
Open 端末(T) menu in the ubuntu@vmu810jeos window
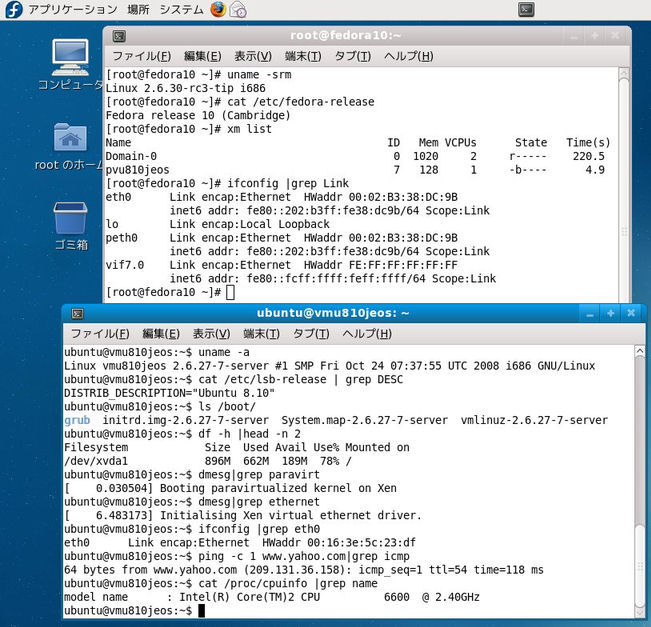(x=262, y=334)
